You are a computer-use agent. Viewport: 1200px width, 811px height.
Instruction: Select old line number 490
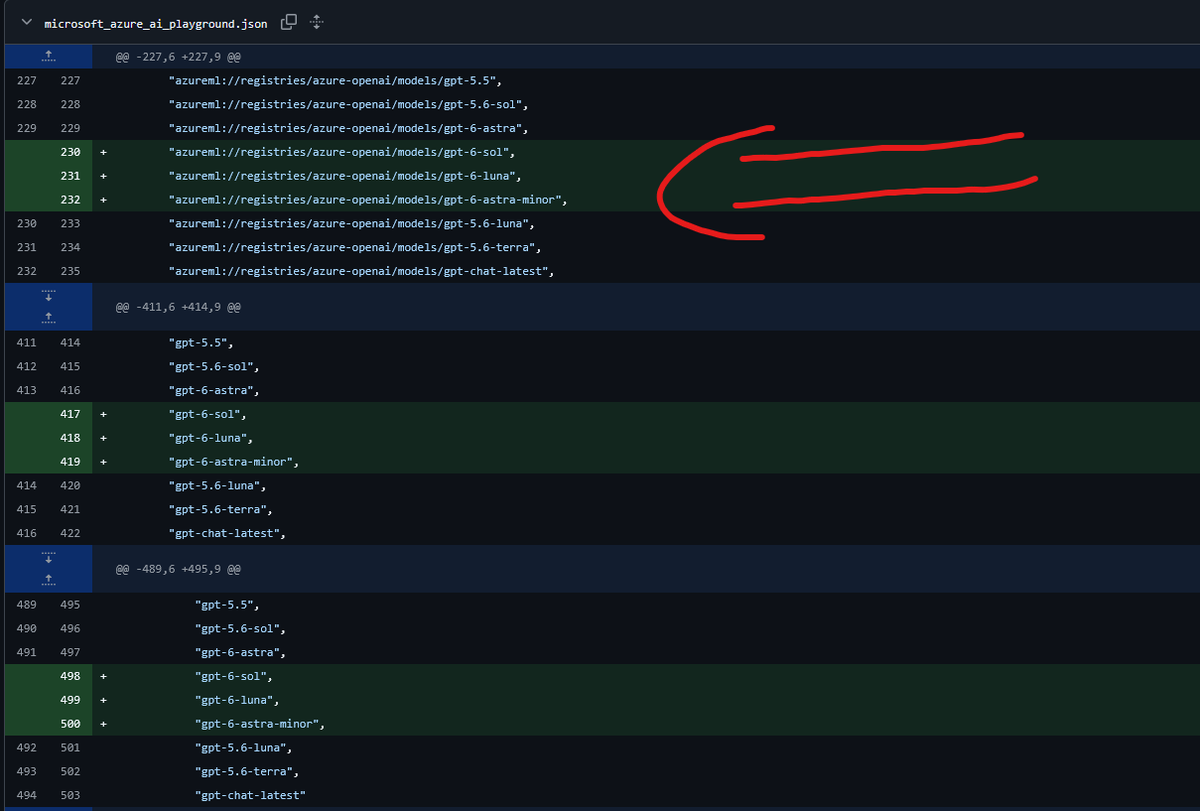tap(27, 629)
